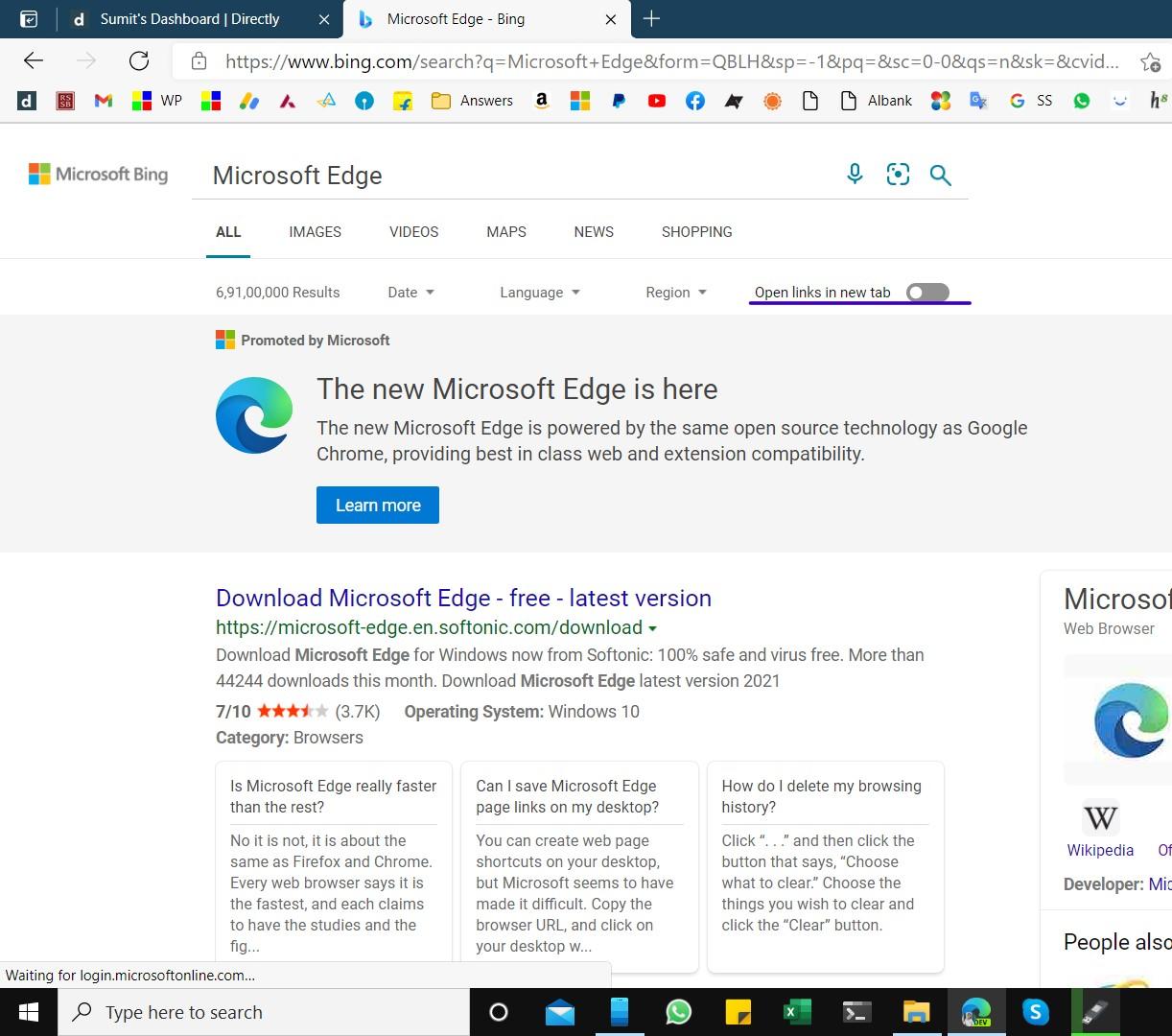This screenshot has width=1172, height=1036.
Task: Open Bing visual search camera icon
Action: point(898,174)
